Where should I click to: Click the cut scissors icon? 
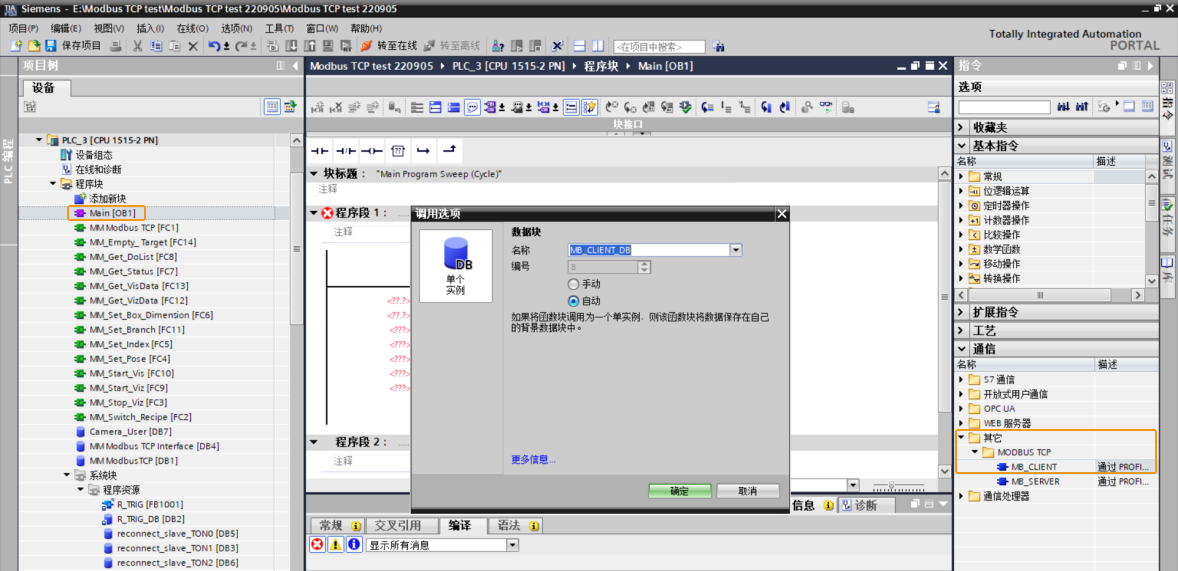click(137, 46)
